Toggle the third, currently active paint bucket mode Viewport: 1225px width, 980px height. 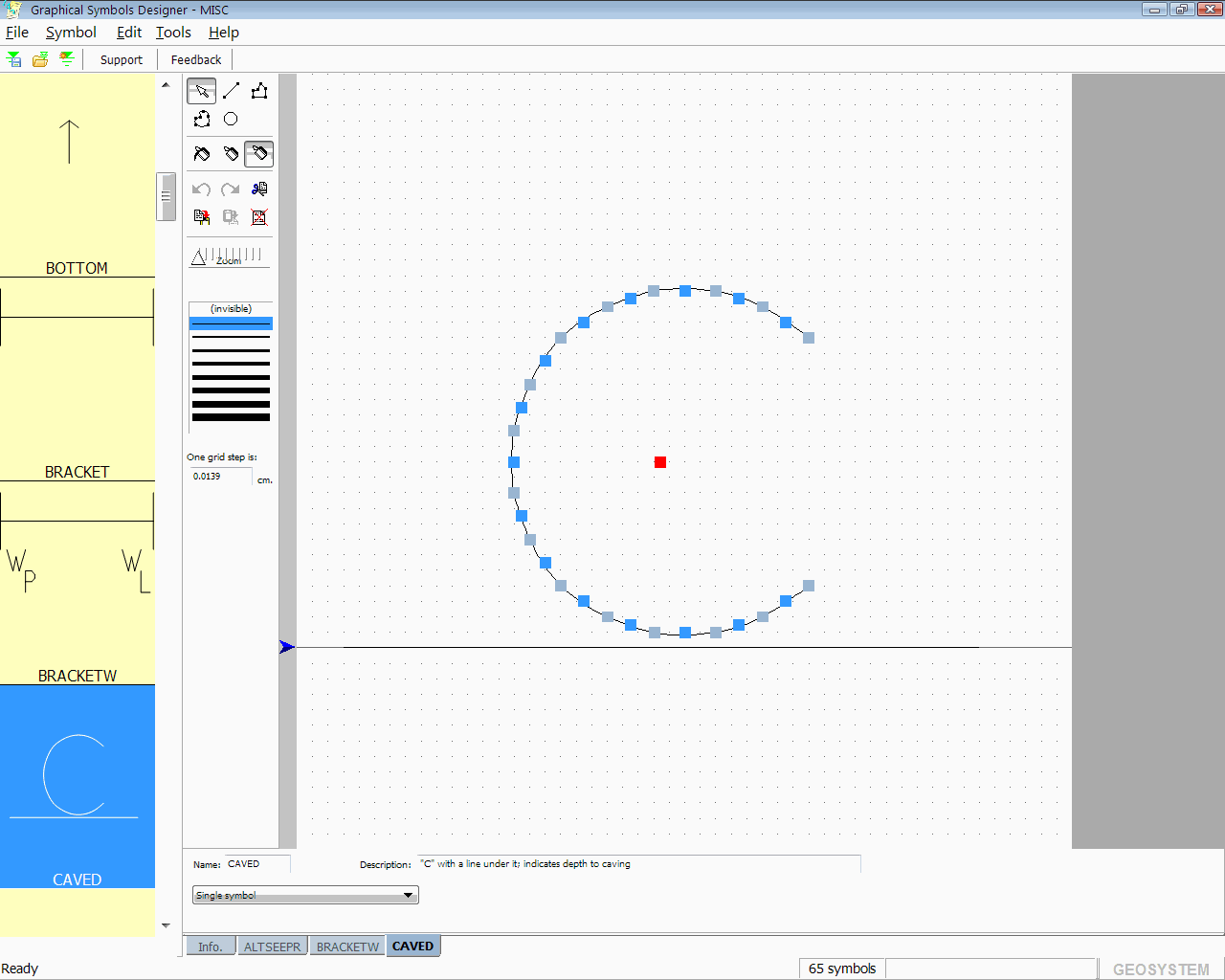(259, 154)
